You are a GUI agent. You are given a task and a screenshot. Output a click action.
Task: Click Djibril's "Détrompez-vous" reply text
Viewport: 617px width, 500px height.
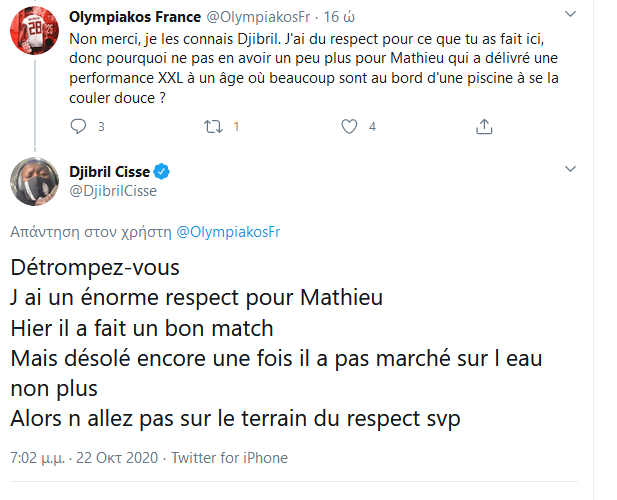[x=96, y=268]
